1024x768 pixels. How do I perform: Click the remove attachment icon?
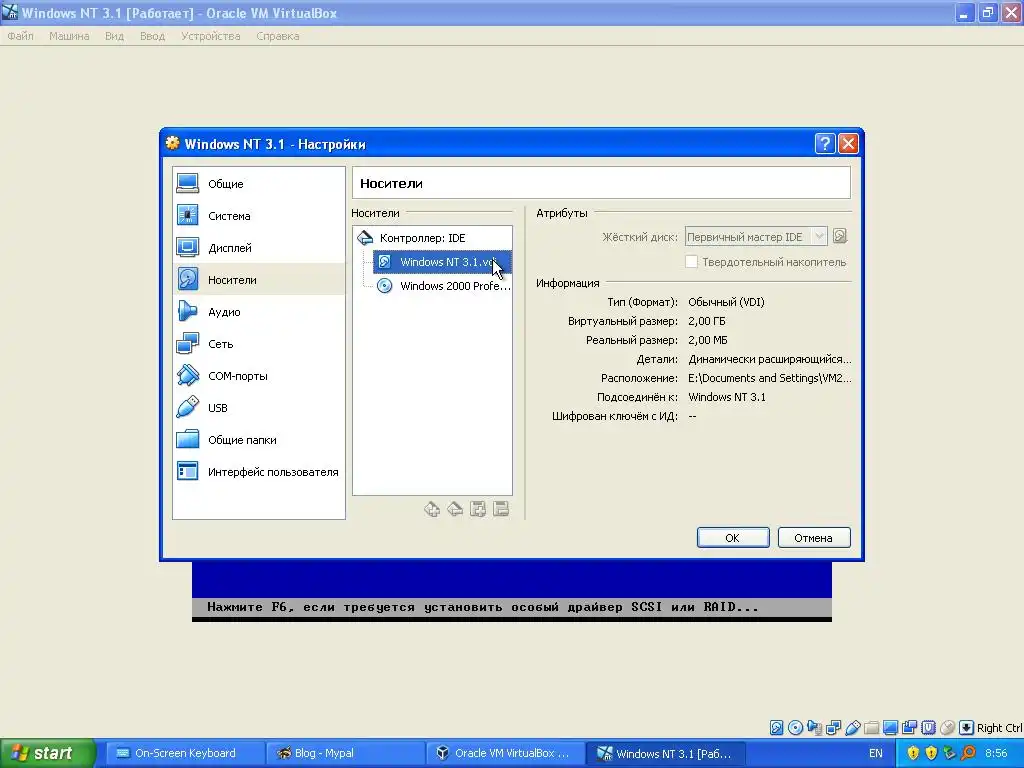pyautogui.click(x=501, y=509)
